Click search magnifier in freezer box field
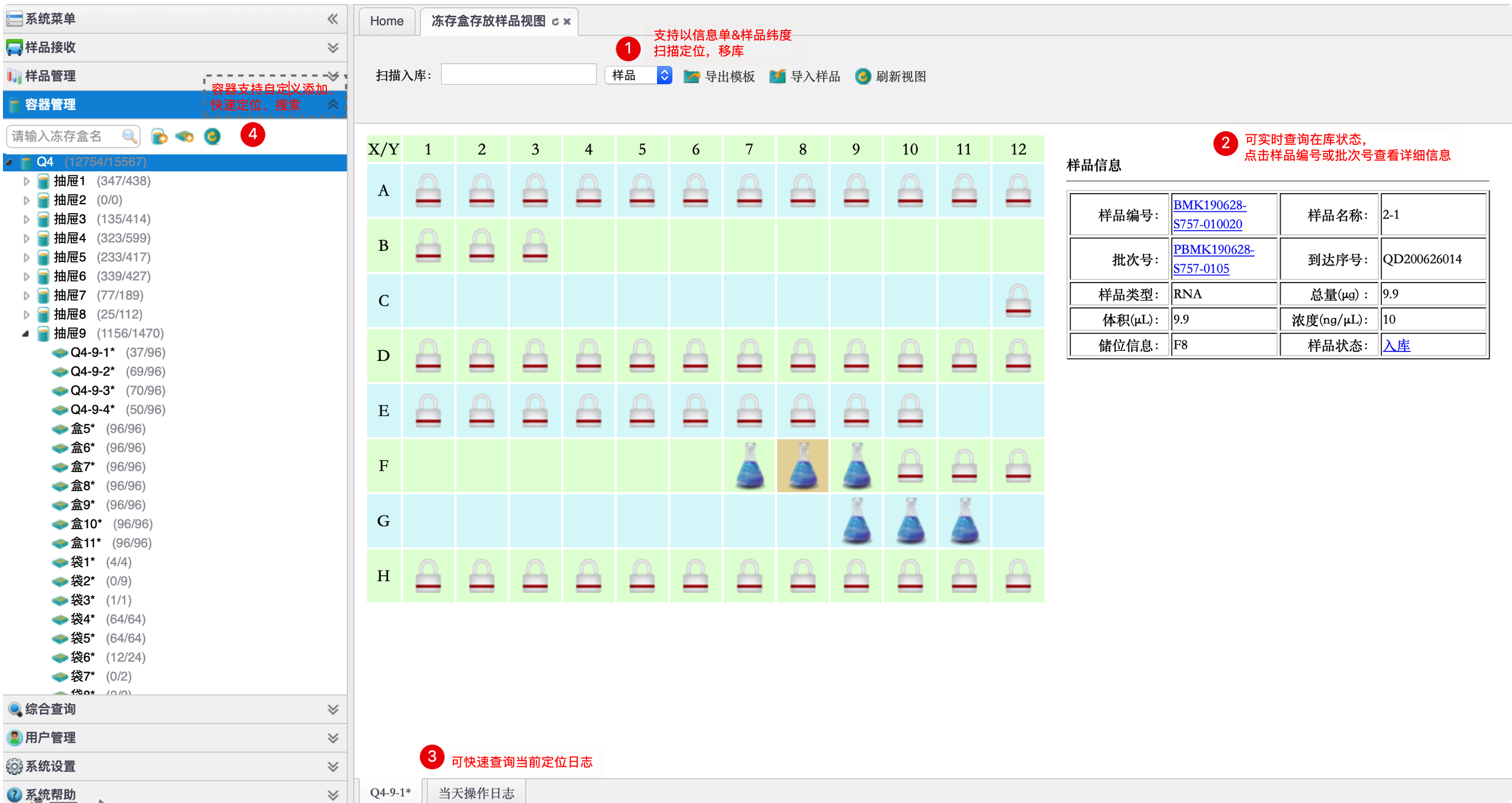 click(x=130, y=137)
